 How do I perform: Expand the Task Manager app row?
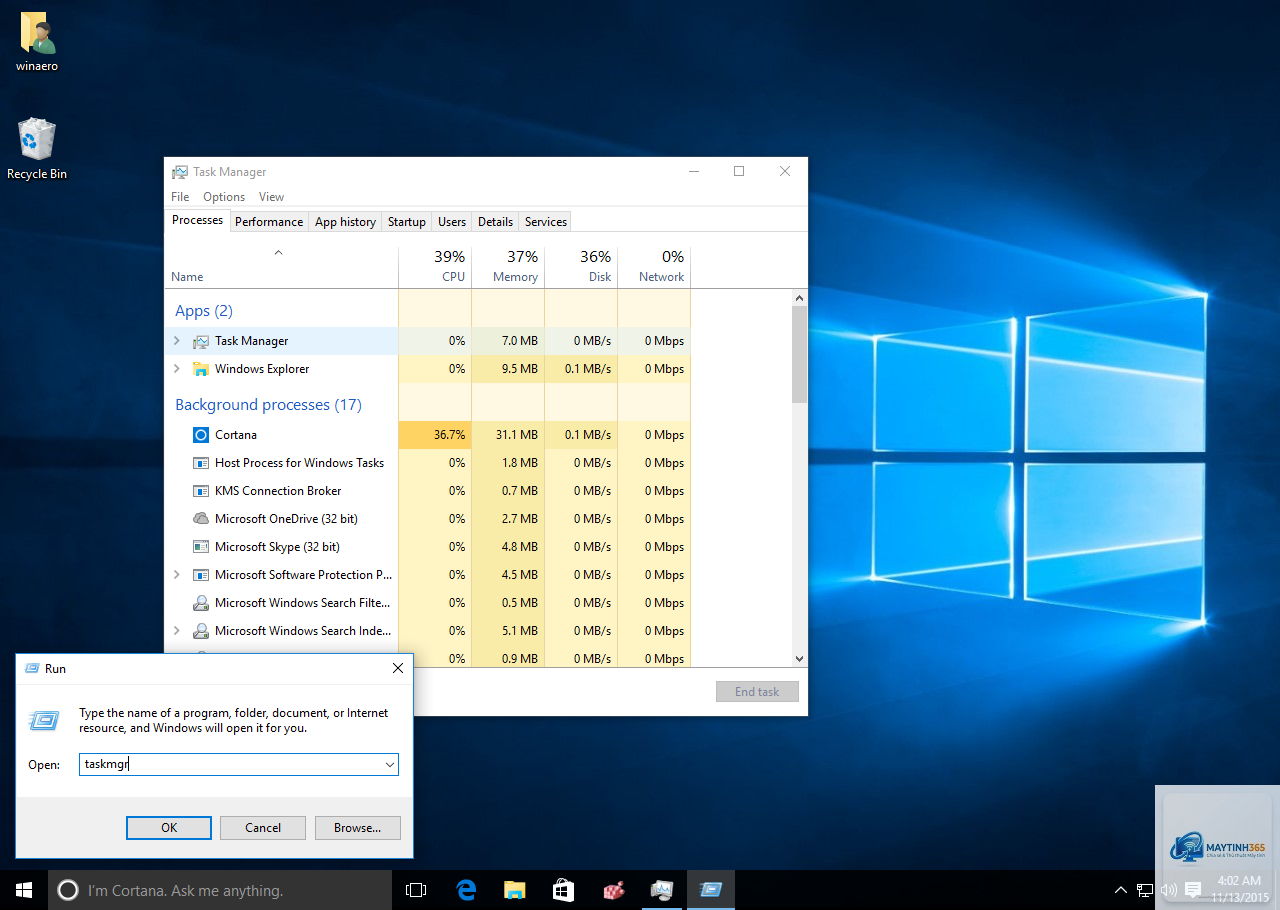177,341
